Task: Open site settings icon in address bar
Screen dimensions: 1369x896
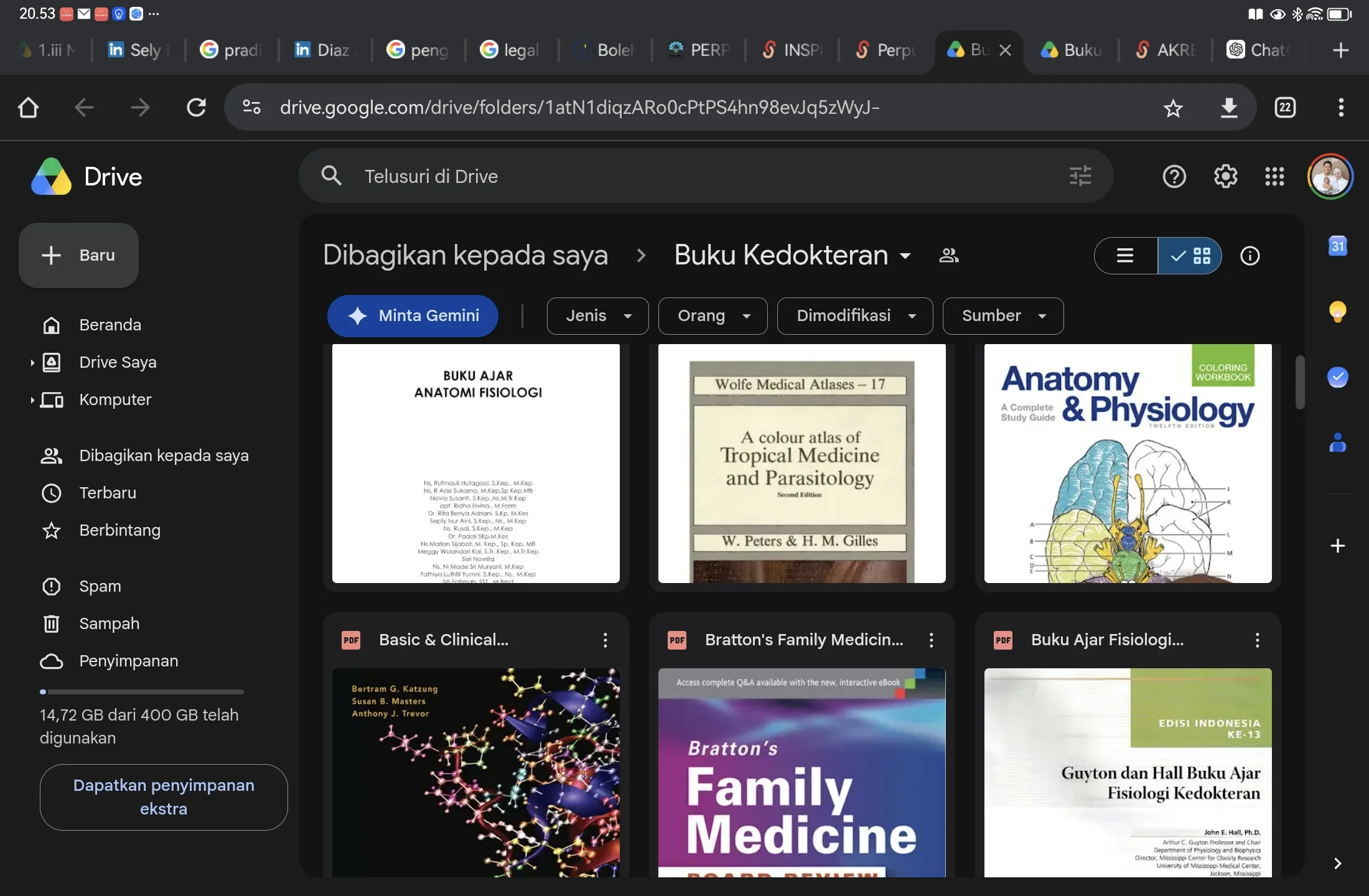Action: click(251, 107)
